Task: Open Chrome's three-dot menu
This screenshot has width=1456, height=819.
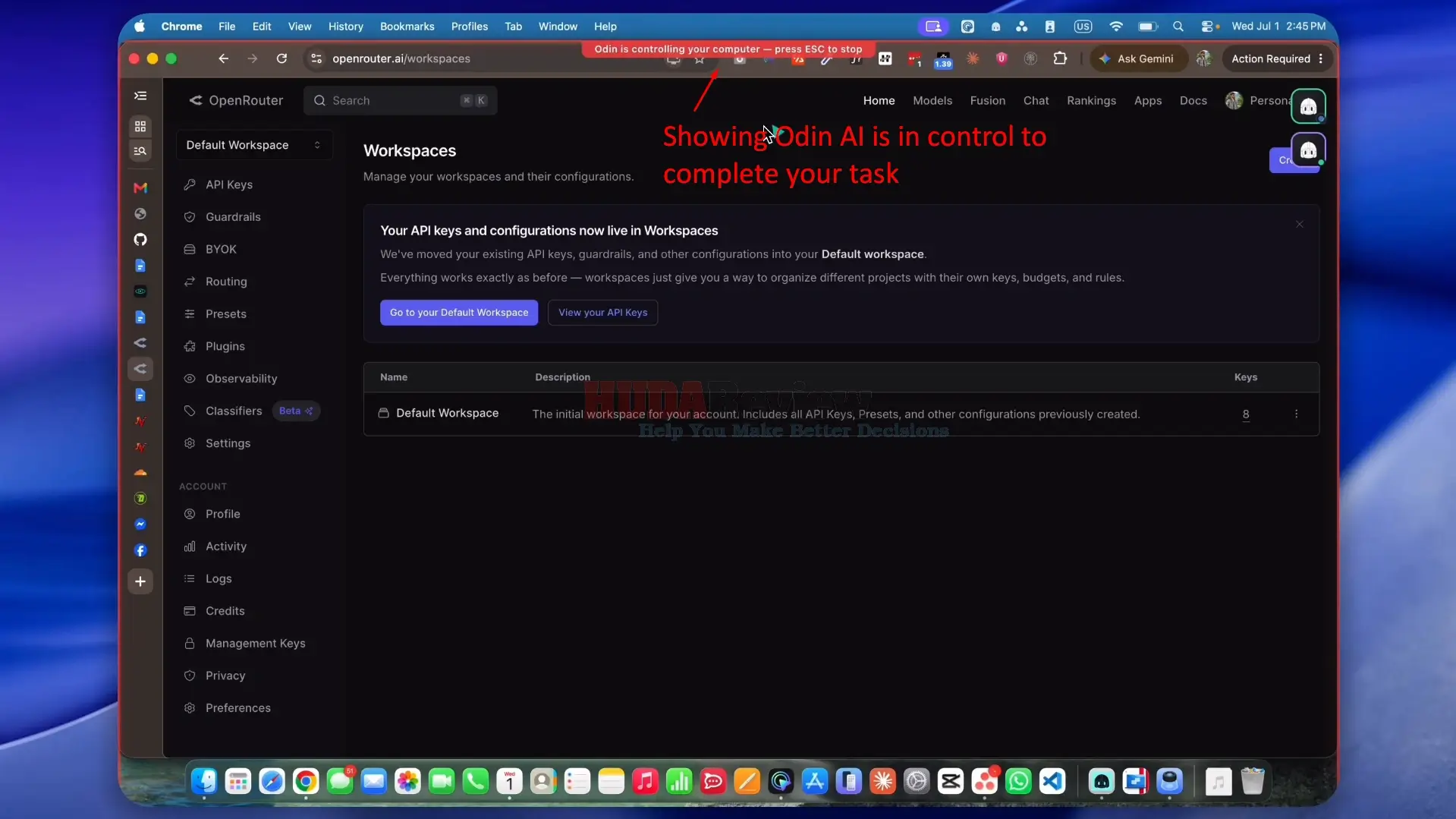Action: [1321, 58]
